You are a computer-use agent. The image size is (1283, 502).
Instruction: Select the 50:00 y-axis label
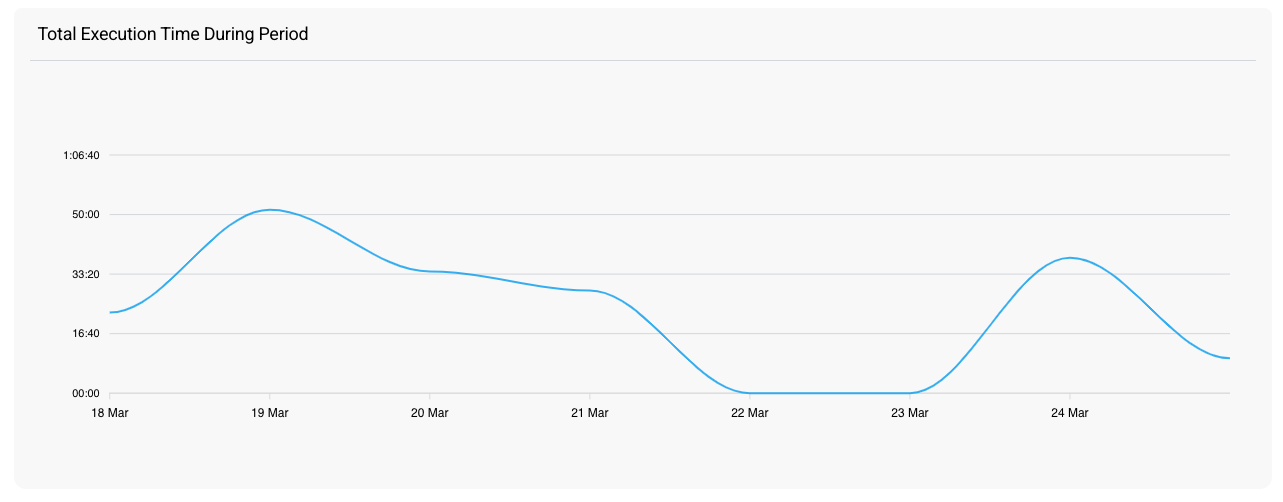[85, 214]
